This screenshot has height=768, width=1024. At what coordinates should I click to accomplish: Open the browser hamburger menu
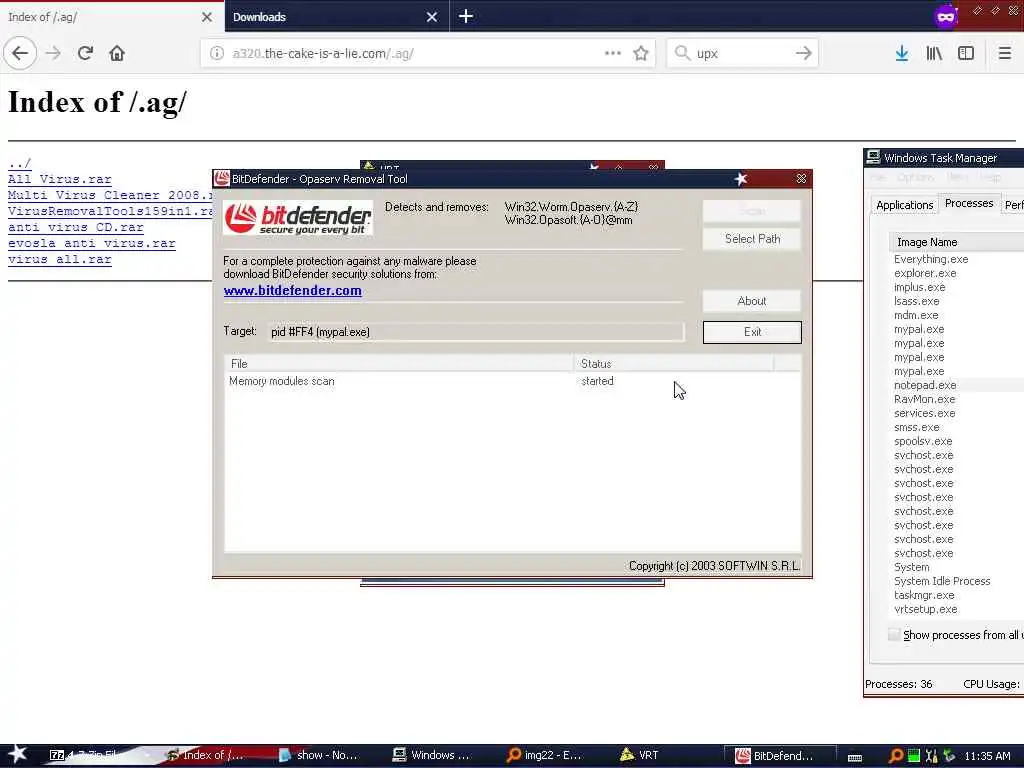(1005, 53)
